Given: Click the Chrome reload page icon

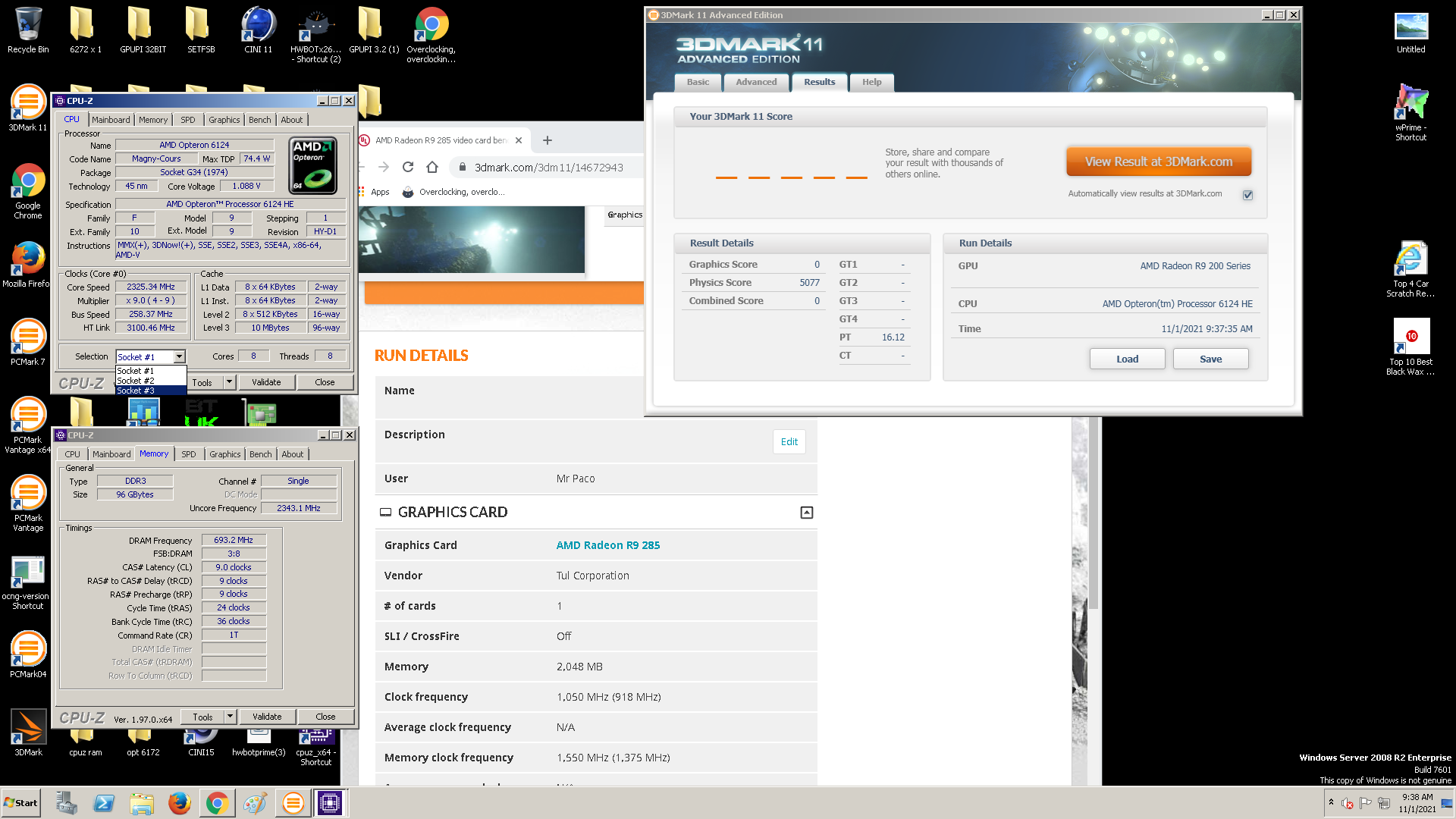Looking at the screenshot, I should 408,167.
